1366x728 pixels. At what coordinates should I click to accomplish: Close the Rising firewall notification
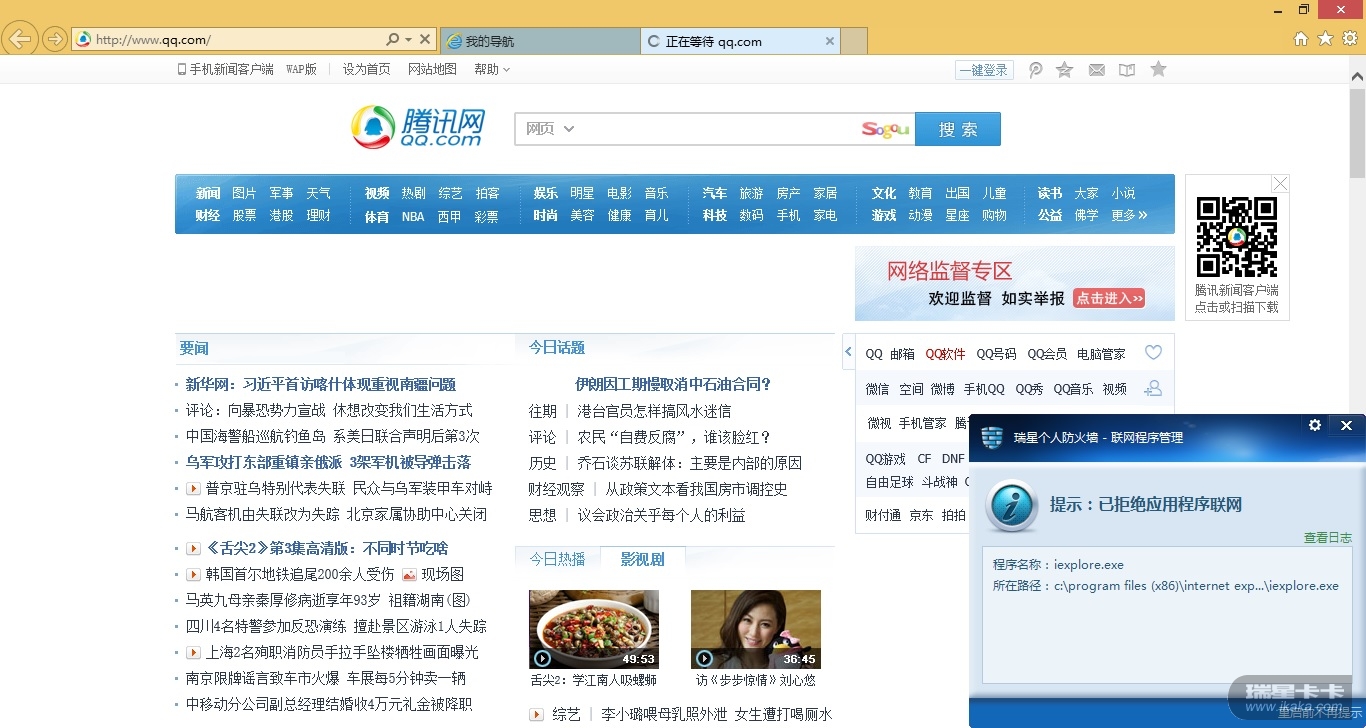point(1346,425)
